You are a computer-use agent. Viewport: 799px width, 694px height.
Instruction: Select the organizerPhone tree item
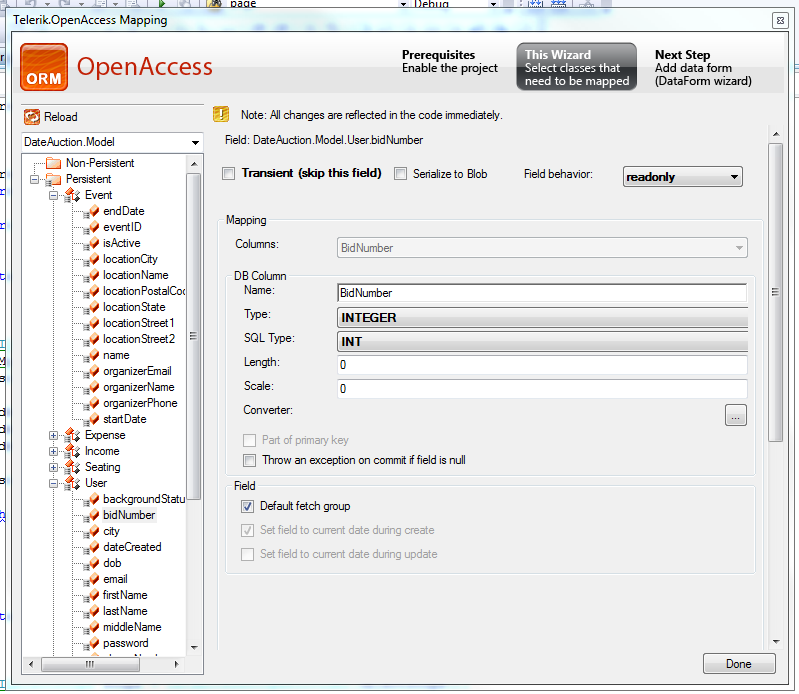[x=140, y=404]
